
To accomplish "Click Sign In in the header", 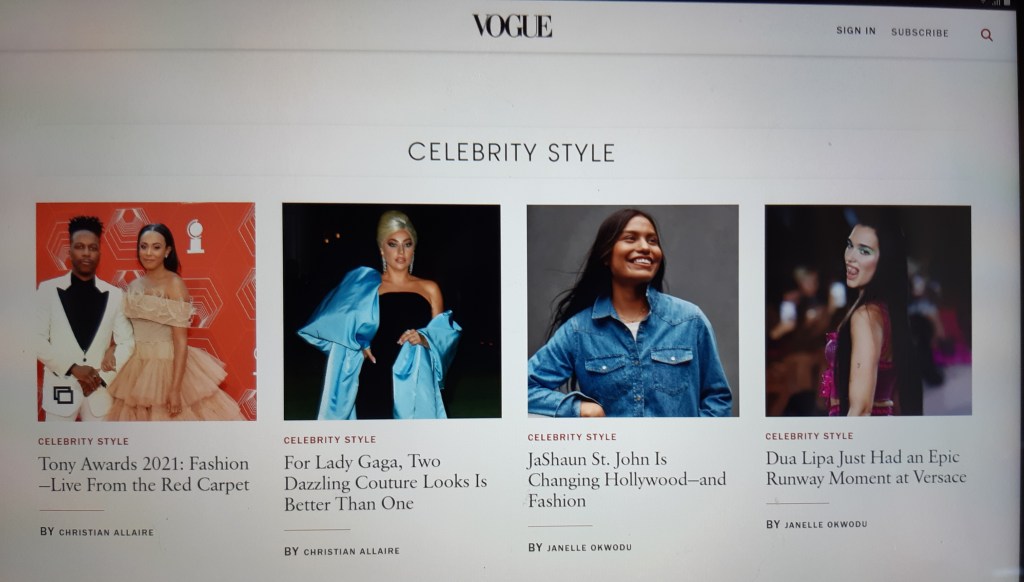I will (856, 31).
